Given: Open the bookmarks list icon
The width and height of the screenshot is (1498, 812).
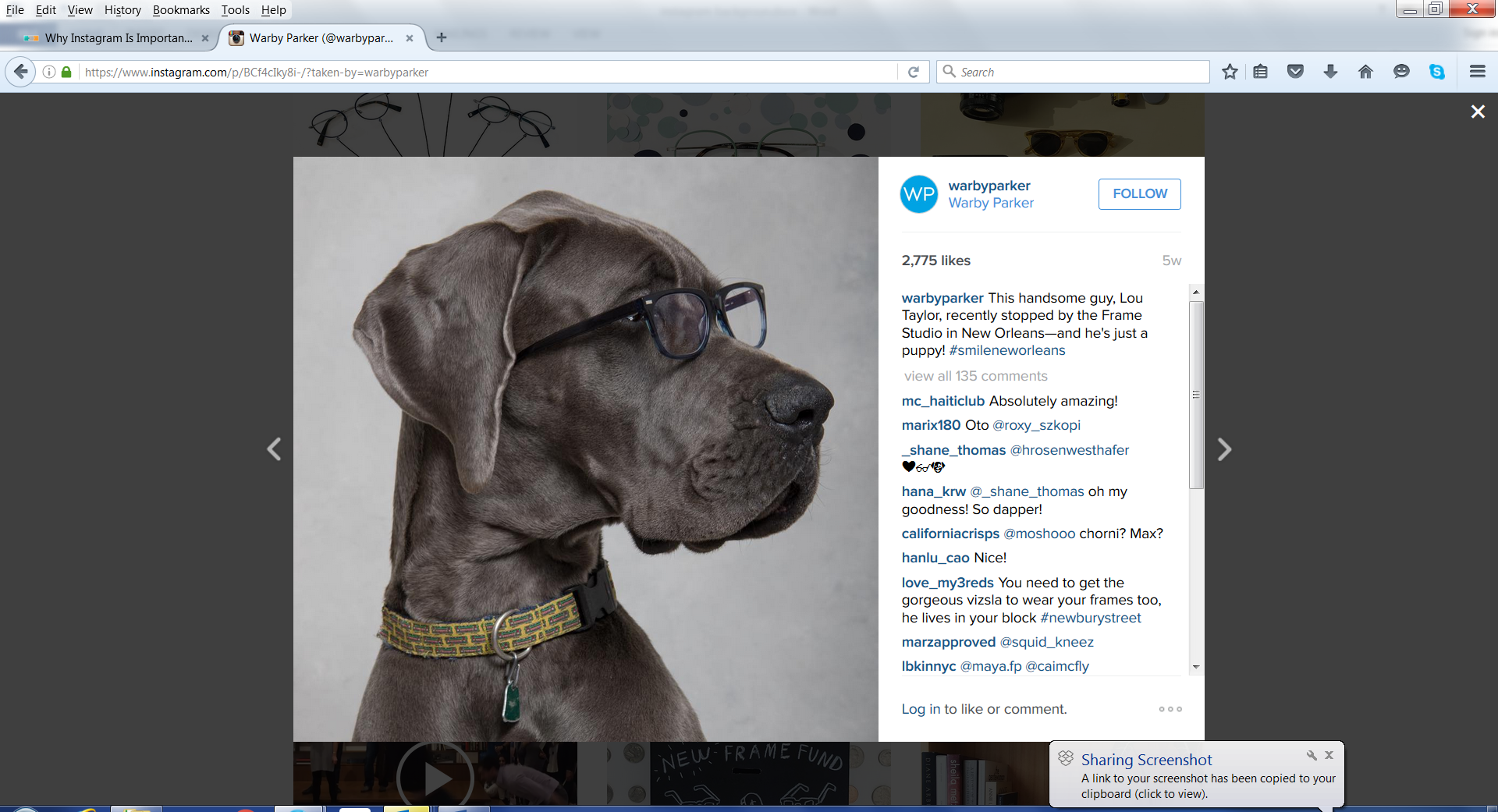Looking at the screenshot, I should pos(1260,72).
